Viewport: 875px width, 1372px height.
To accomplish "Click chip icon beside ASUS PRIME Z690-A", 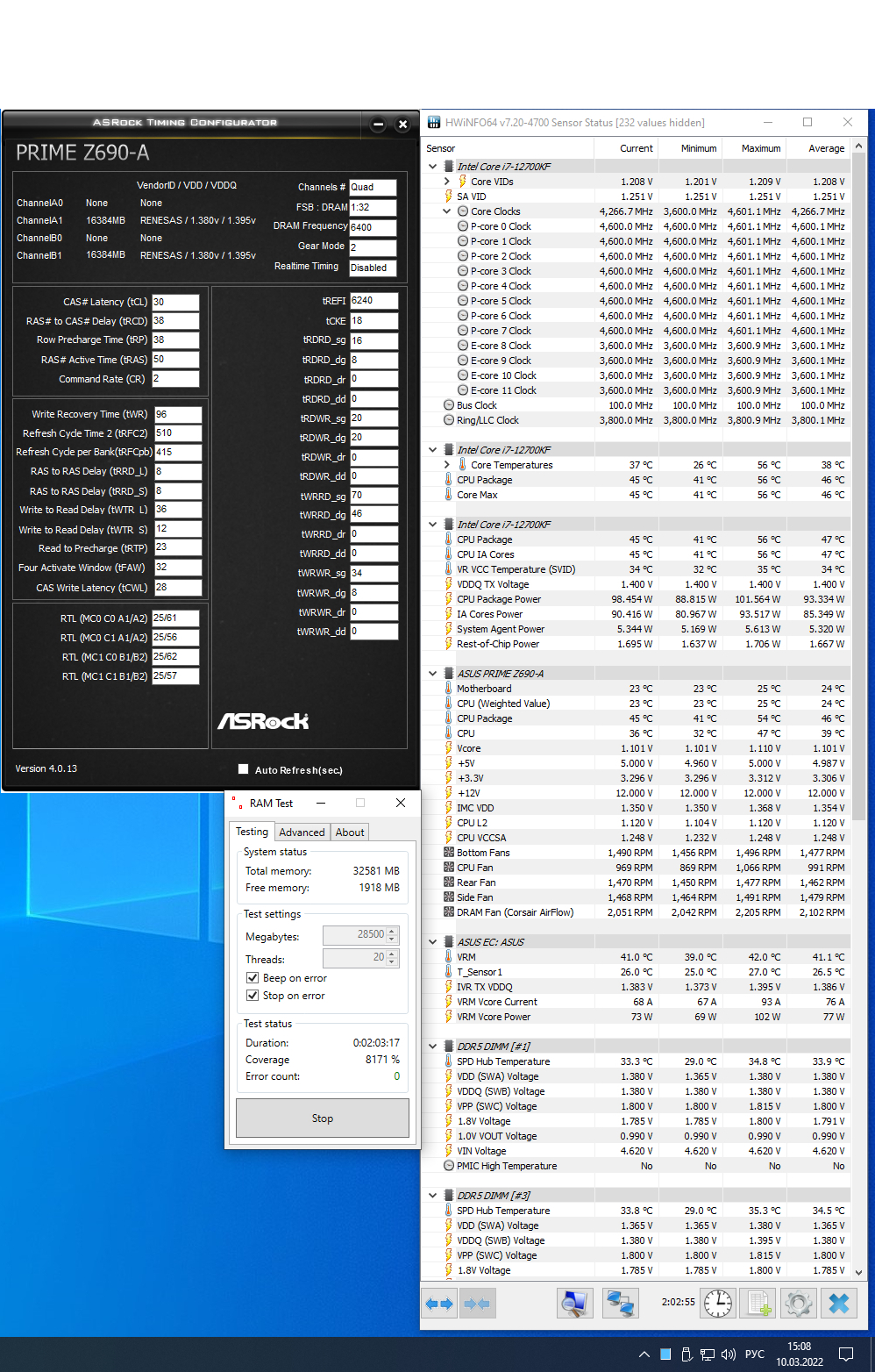I will tap(448, 674).
